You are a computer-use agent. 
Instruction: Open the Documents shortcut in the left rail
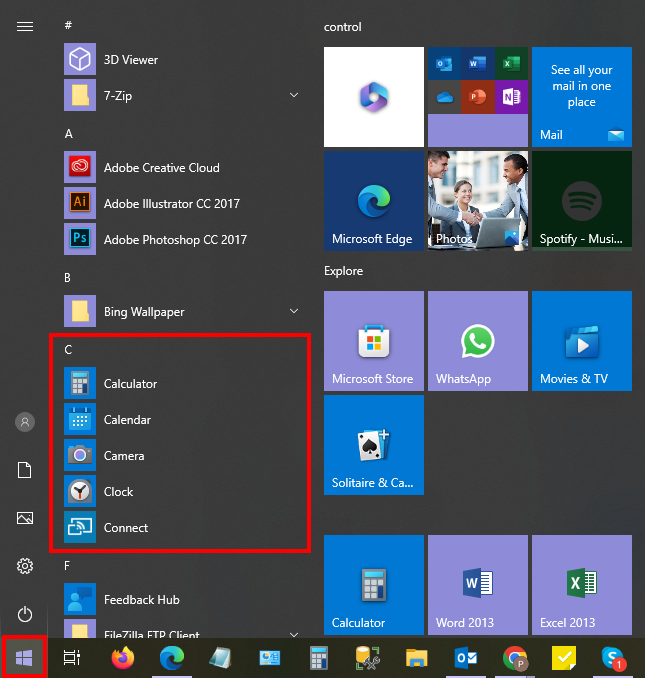25,470
